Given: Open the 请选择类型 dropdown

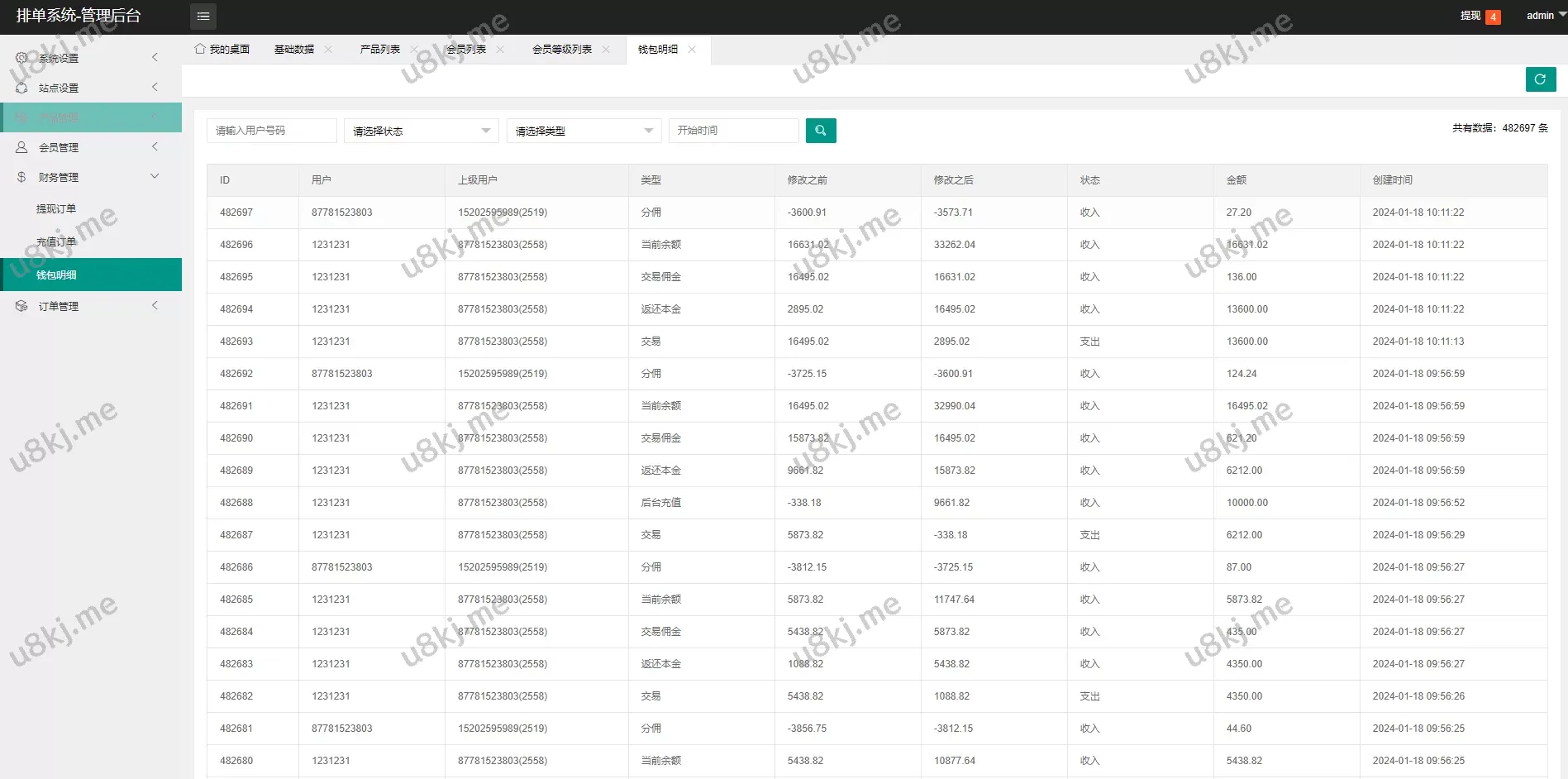Looking at the screenshot, I should (x=584, y=131).
